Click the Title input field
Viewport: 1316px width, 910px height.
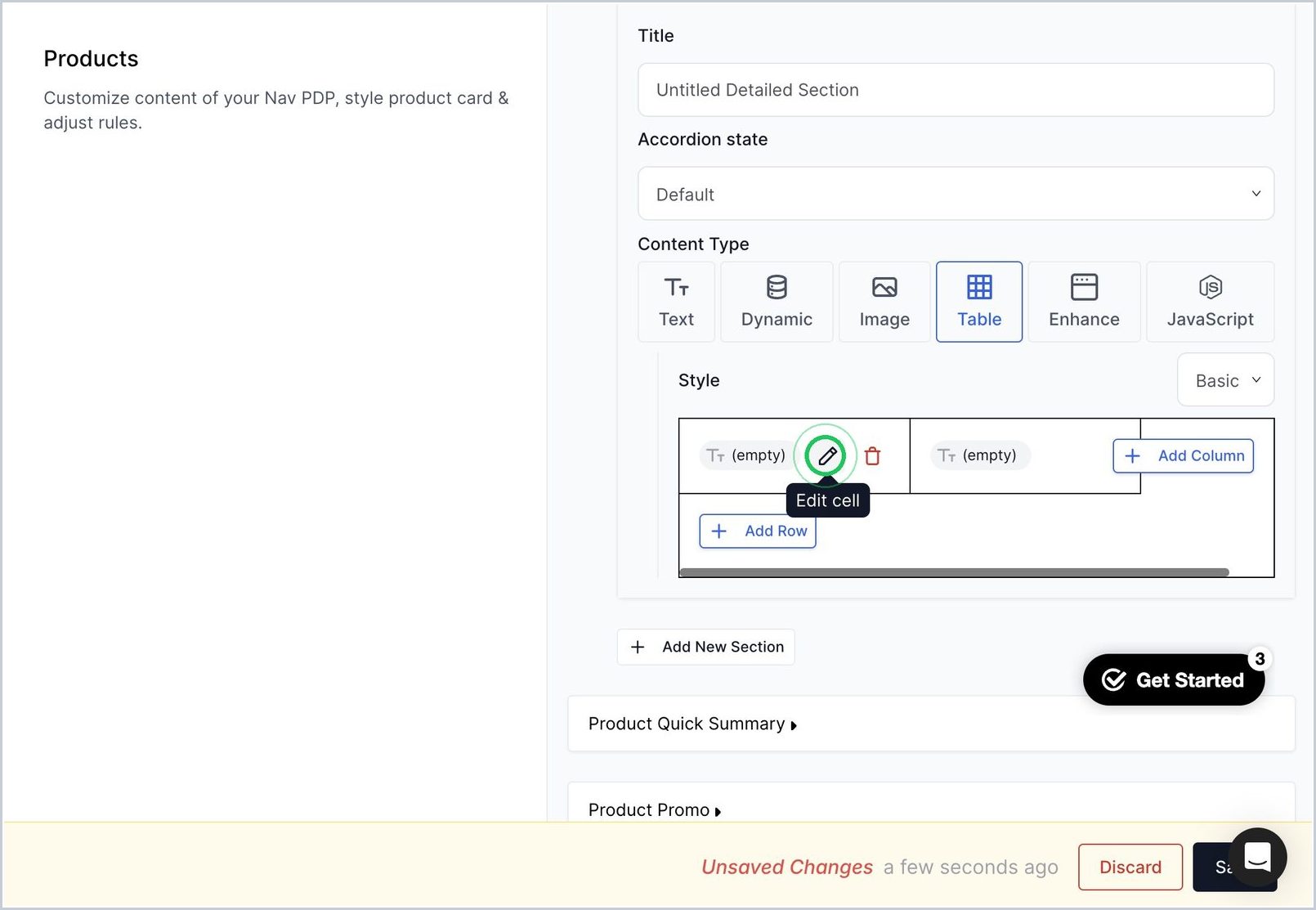coord(956,90)
